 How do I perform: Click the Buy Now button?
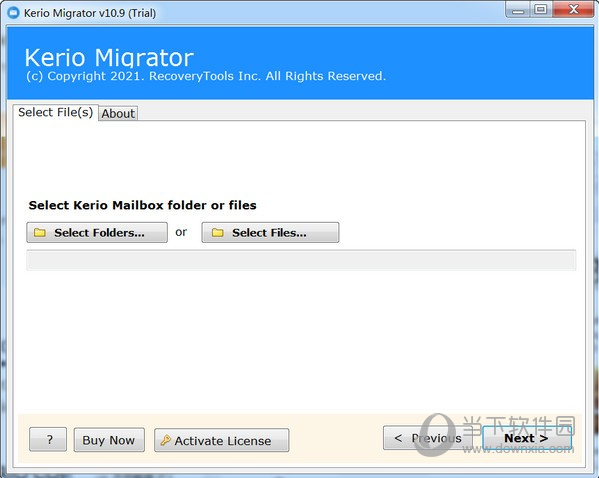[109, 440]
